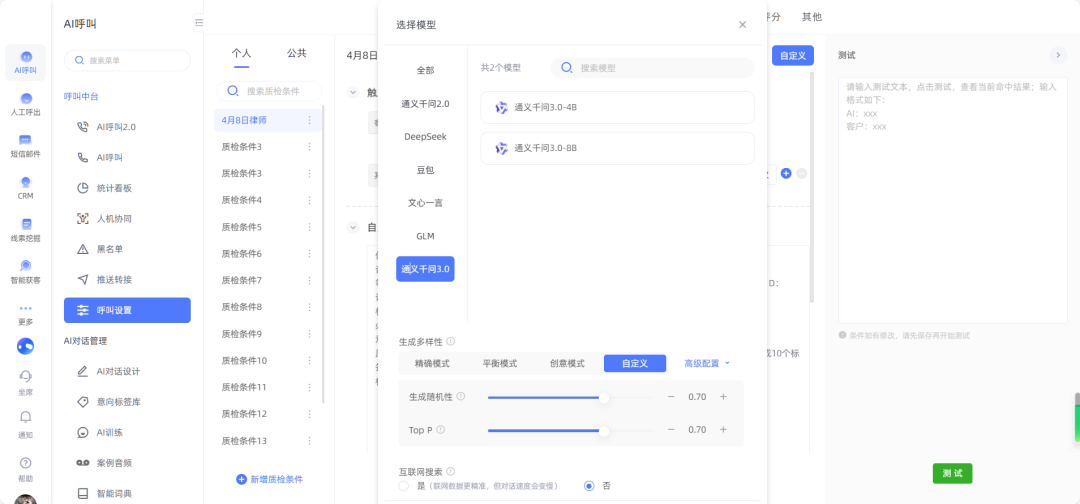This screenshot has height=504, width=1080.
Task: Click the 智能获客 sidebar icon
Action: tap(26, 269)
